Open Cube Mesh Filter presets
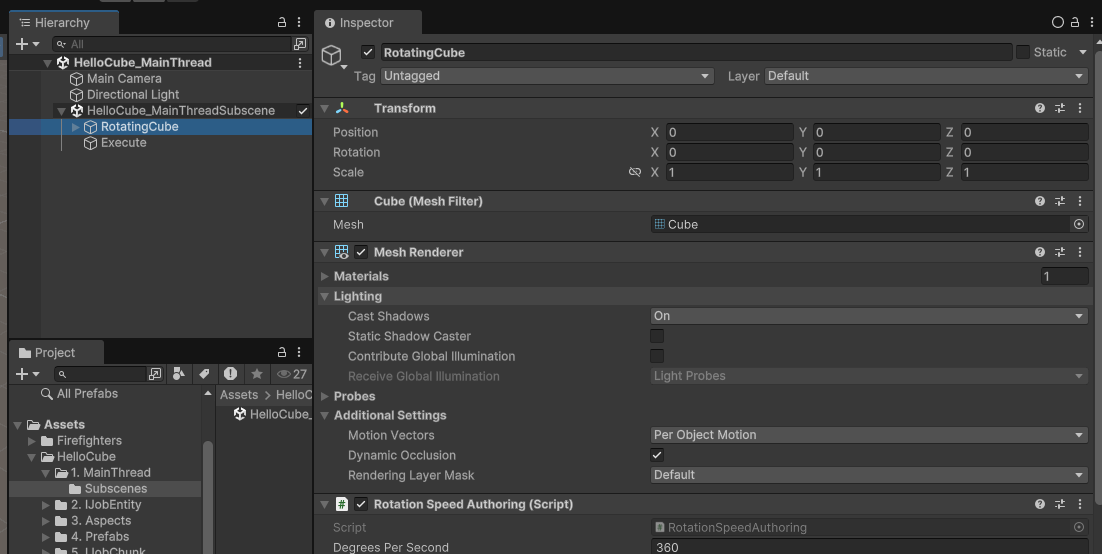Viewport: 1102px width, 554px height. [1060, 201]
